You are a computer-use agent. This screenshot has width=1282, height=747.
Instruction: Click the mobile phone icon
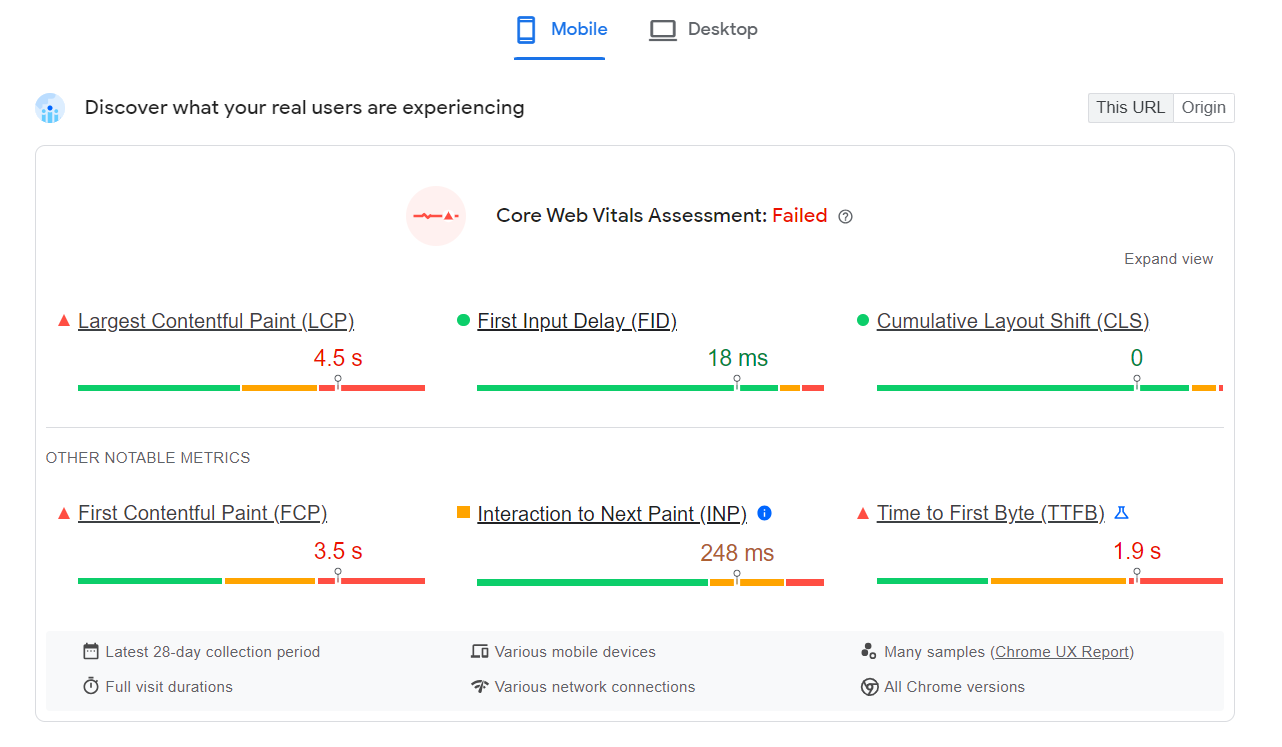[x=526, y=30]
